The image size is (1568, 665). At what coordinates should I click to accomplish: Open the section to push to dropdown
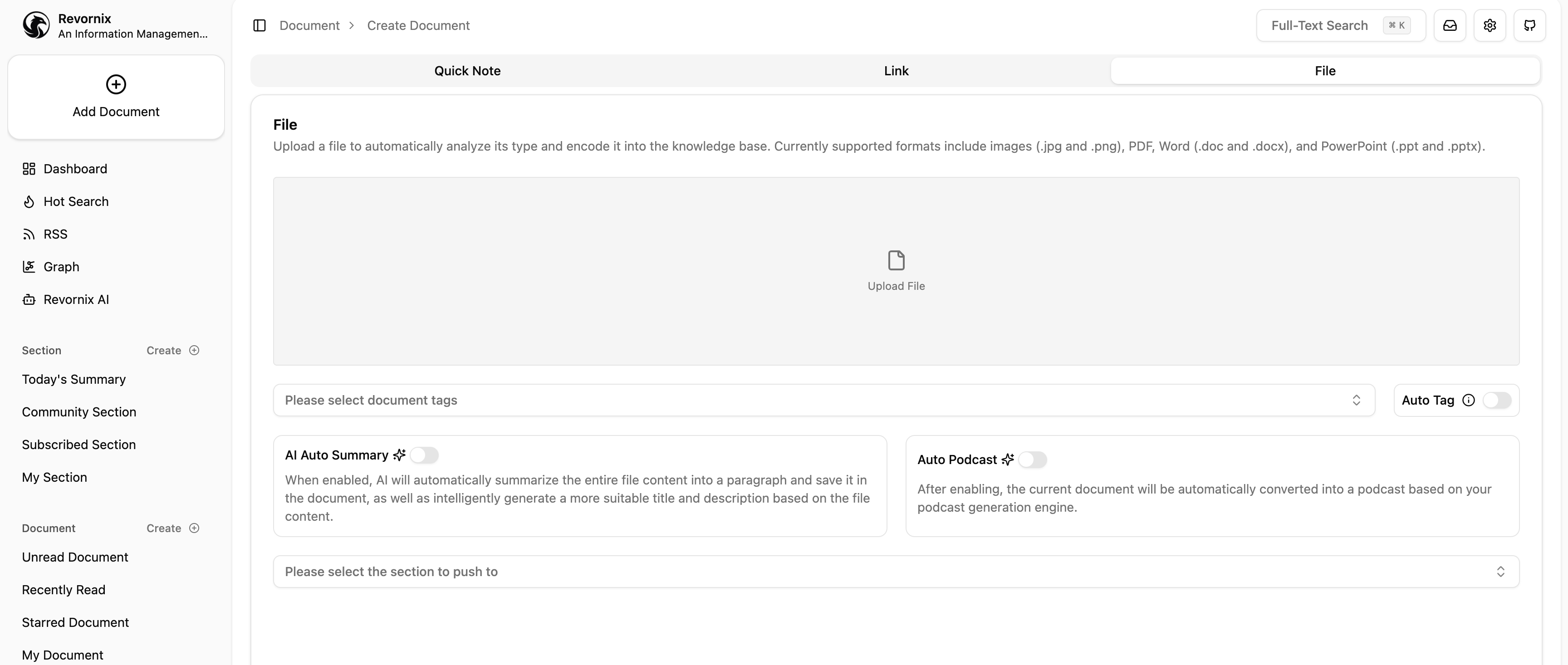(x=896, y=572)
